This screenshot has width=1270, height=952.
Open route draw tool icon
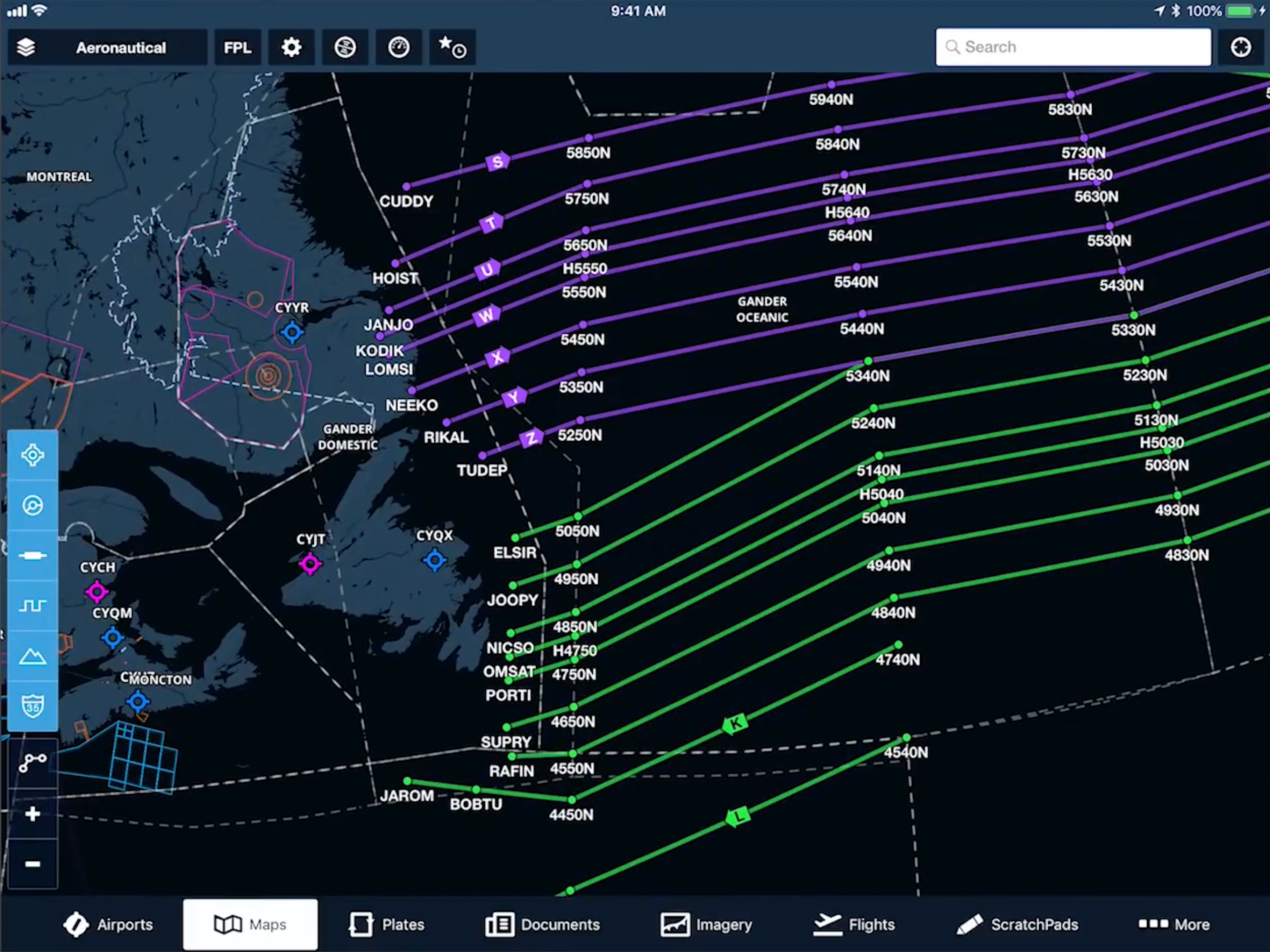point(33,763)
